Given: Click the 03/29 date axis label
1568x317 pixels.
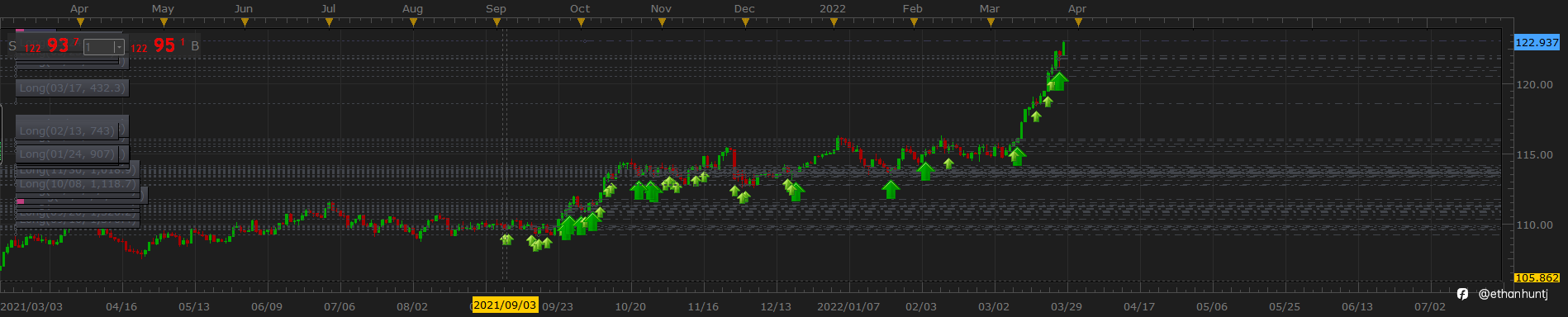Looking at the screenshot, I should 1067,306.
